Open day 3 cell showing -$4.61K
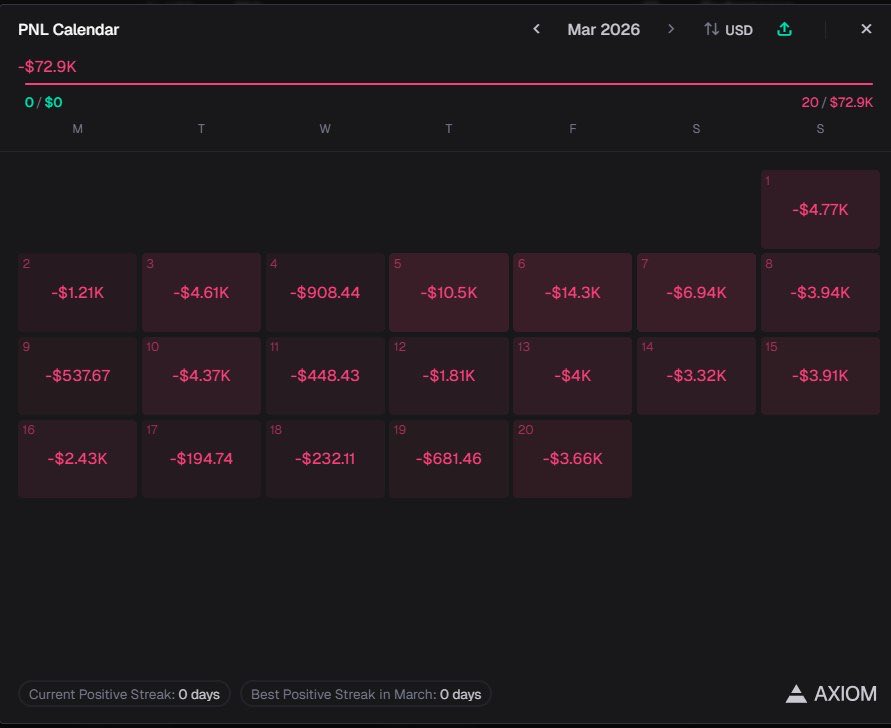Image resolution: width=891 pixels, height=728 pixels. [201, 292]
